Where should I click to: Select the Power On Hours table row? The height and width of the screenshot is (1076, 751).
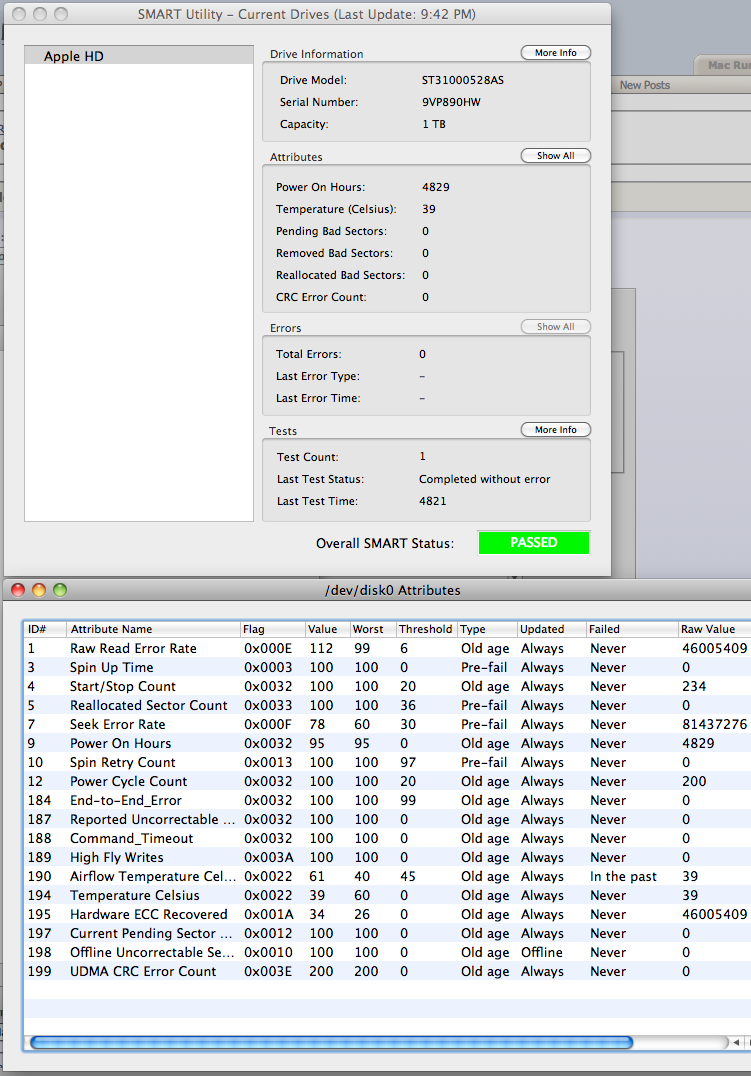click(x=388, y=743)
